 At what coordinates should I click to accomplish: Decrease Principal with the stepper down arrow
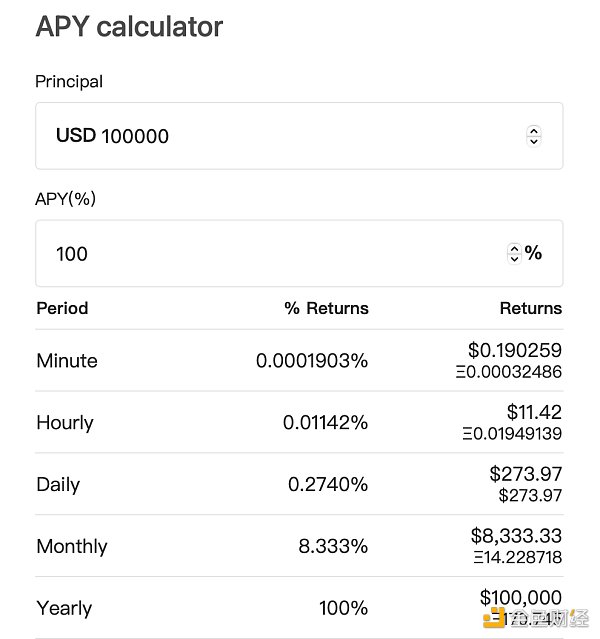pyautogui.click(x=534, y=141)
